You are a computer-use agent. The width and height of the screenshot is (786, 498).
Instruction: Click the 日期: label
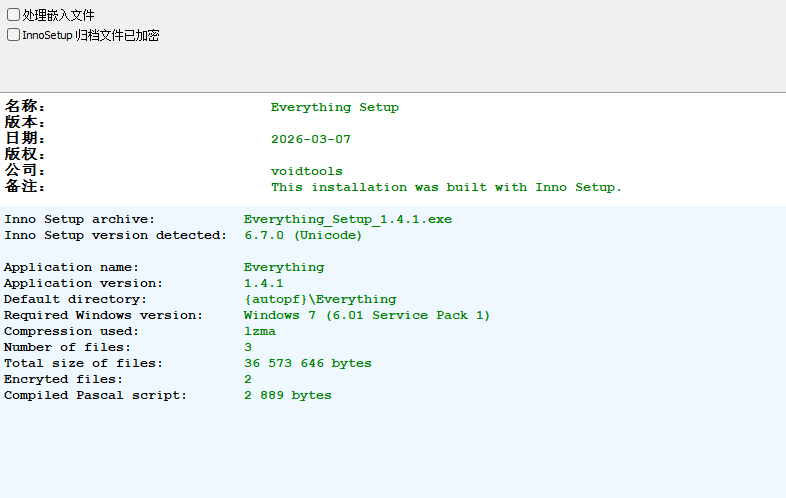pyautogui.click(x=25, y=138)
